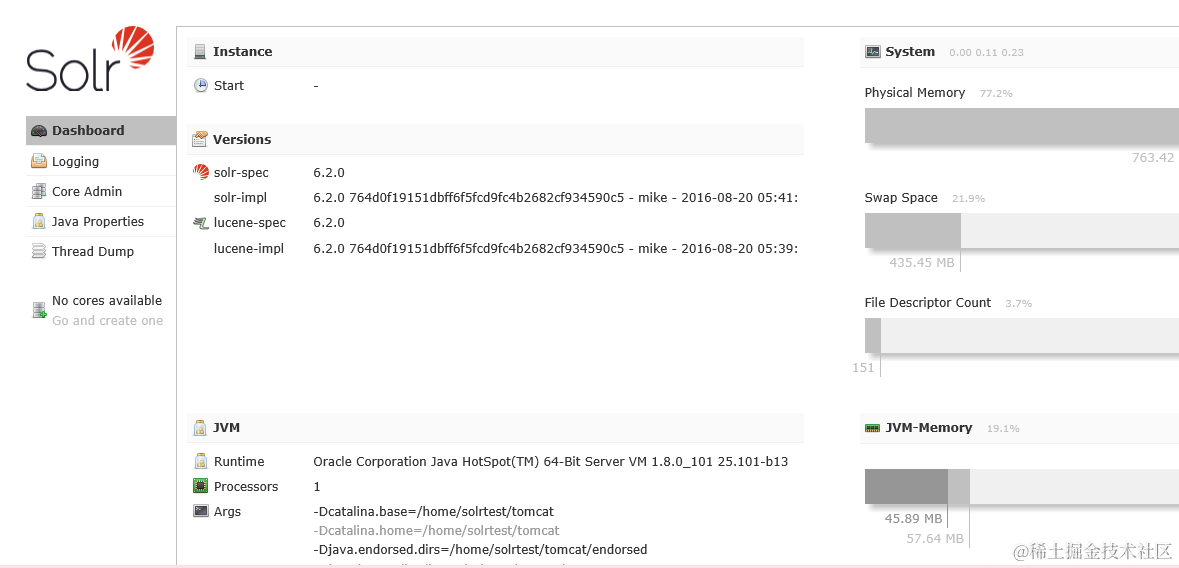Click the System section header

coord(1020,52)
